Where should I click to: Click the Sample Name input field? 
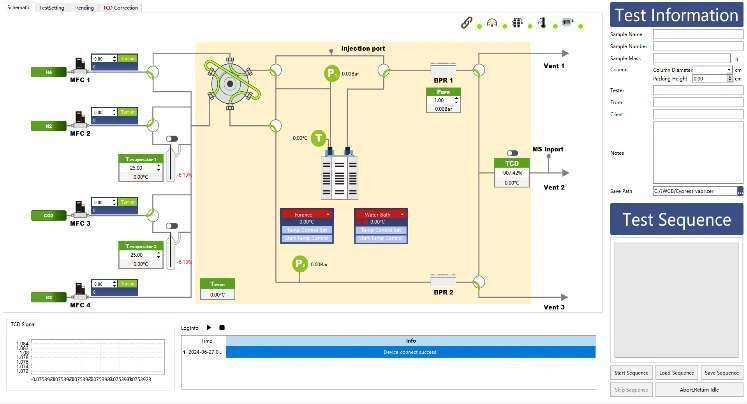[697, 34]
